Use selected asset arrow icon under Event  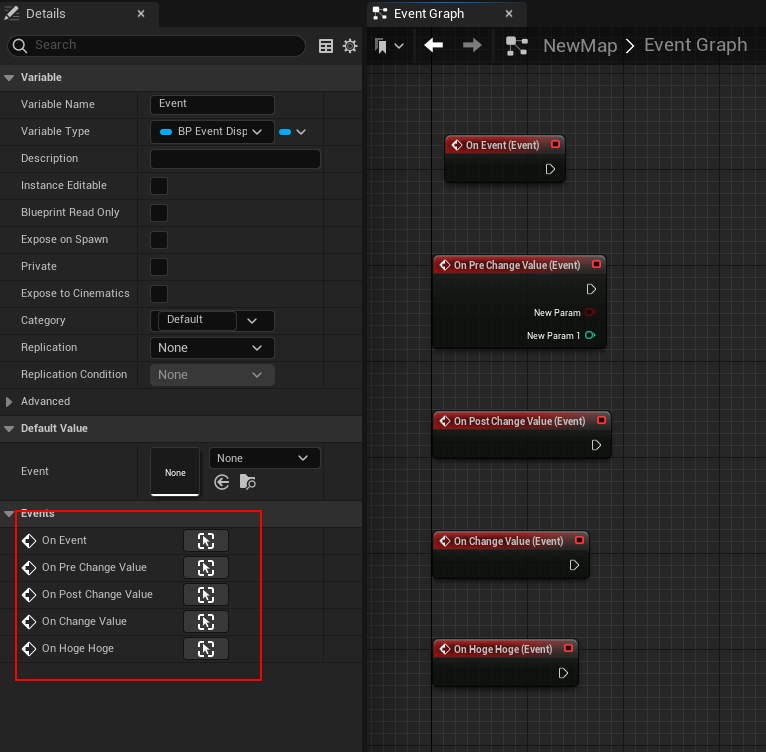[222, 482]
